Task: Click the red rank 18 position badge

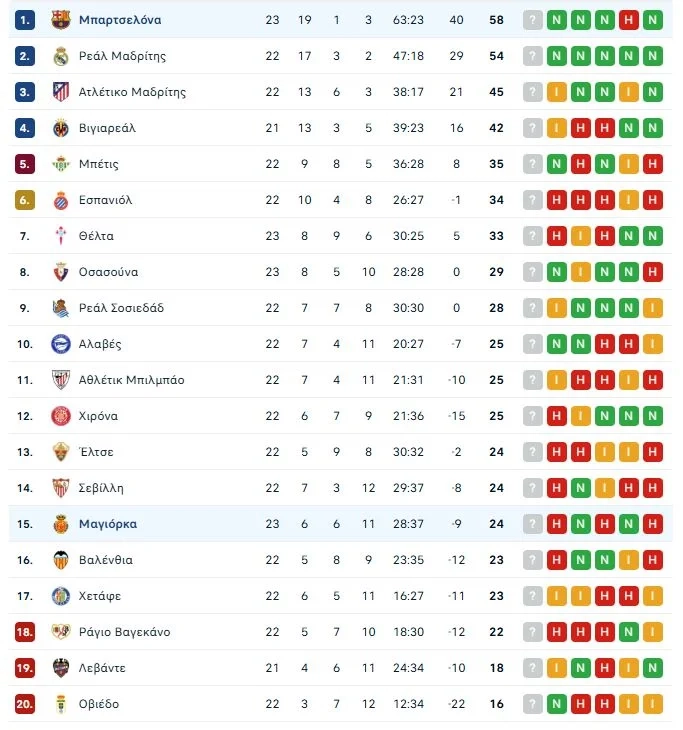Action: point(25,632)
